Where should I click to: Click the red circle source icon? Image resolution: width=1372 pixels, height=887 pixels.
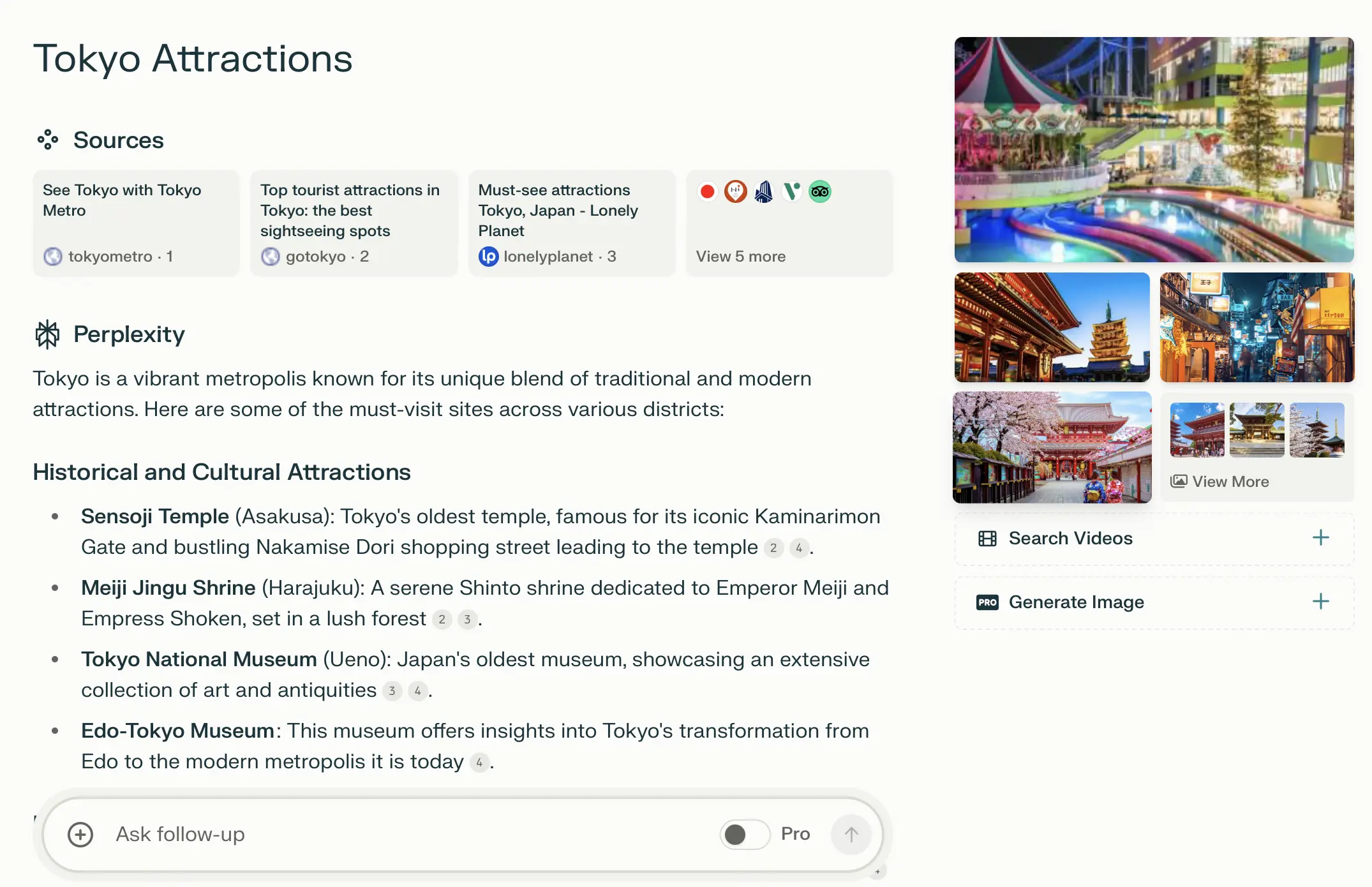click(707, 191)
